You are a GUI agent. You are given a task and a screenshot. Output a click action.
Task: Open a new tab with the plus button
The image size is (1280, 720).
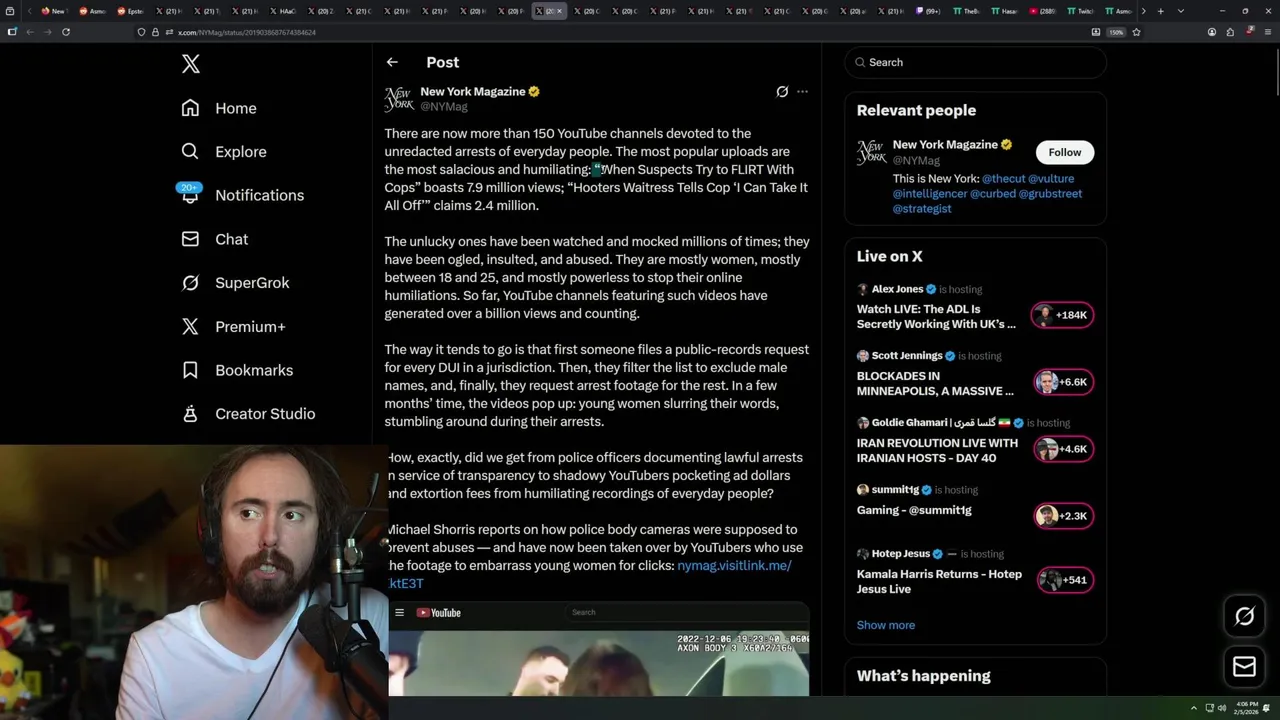(x=1160, y=11)
